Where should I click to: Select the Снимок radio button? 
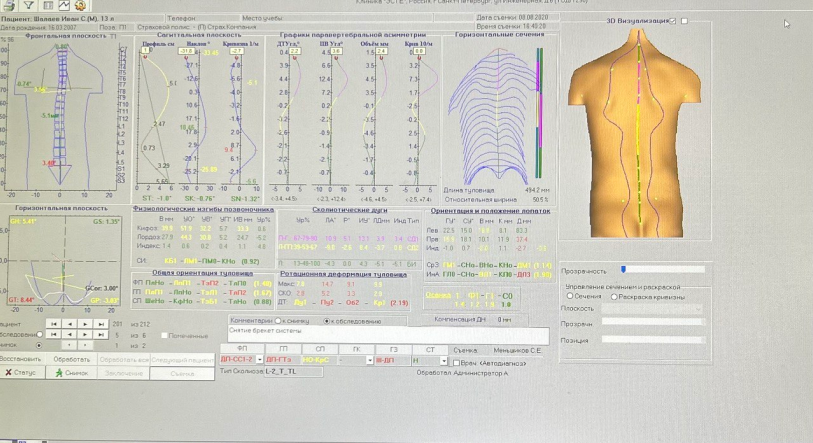pos(39,345)
